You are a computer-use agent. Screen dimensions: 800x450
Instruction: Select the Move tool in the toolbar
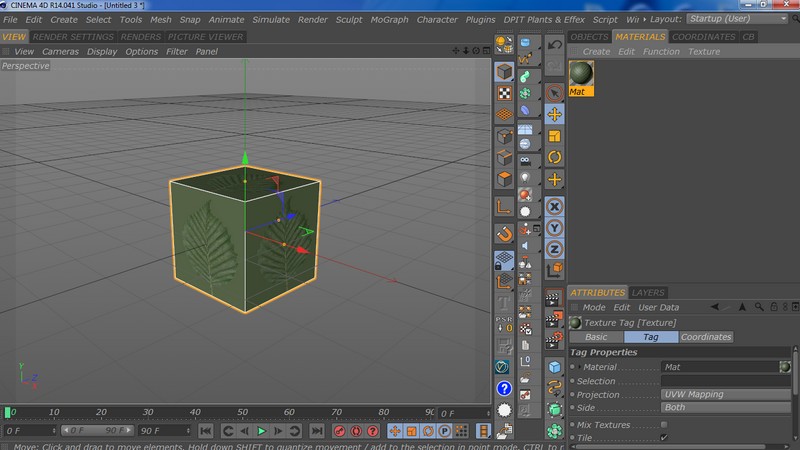click(x=554, y=114)
